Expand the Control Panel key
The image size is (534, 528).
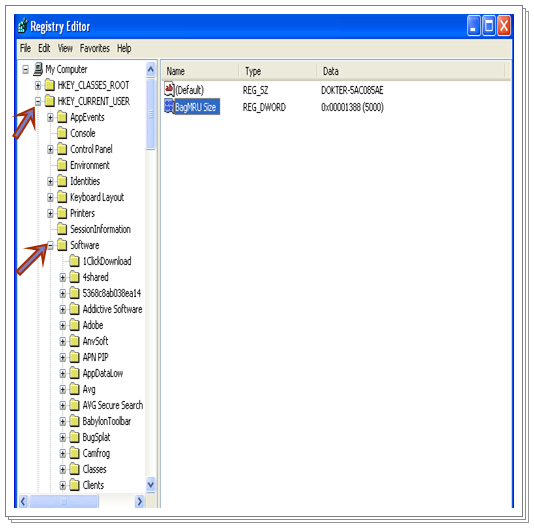[50, 150]
